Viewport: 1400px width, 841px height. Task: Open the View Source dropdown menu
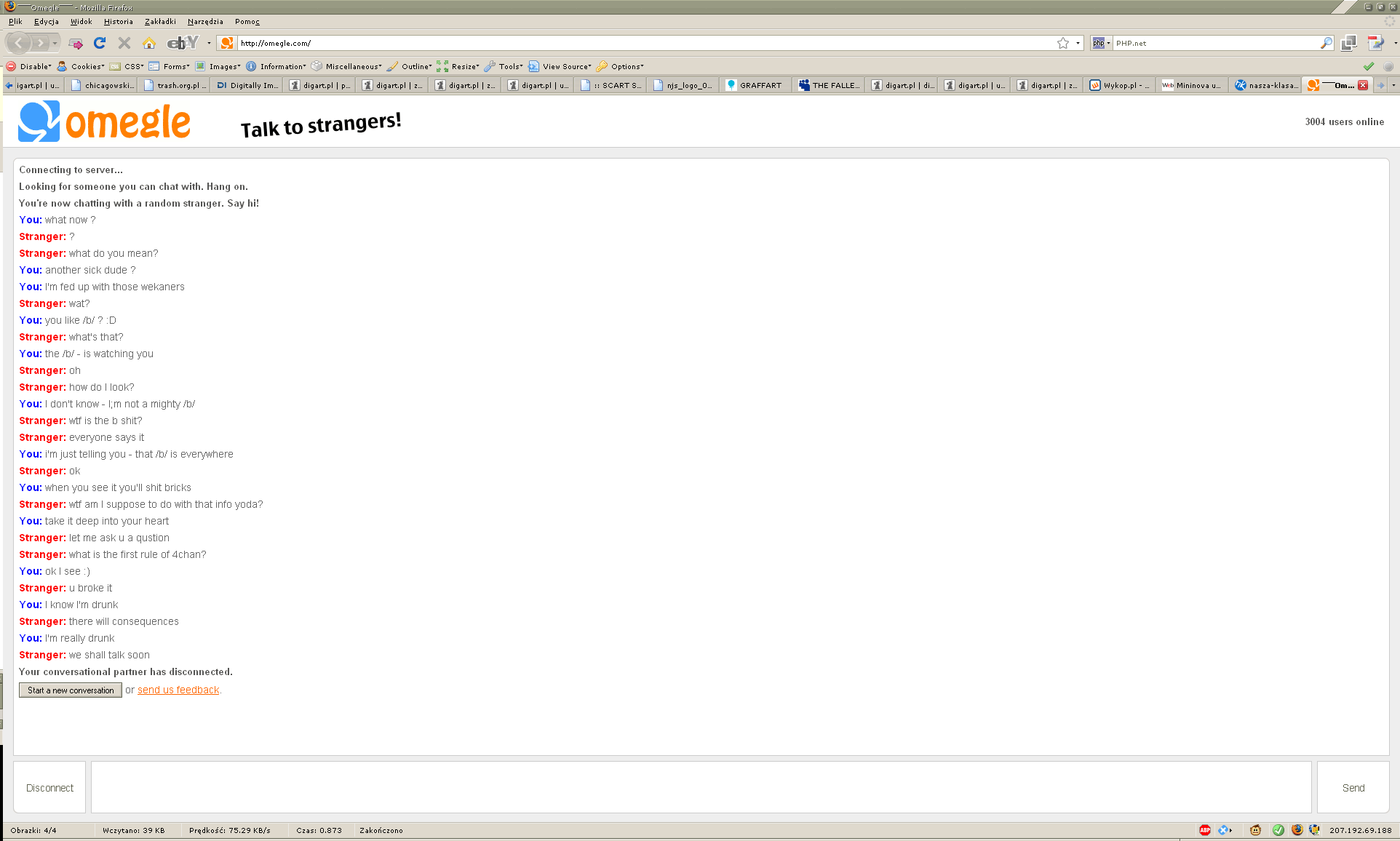tap(560, 66)
